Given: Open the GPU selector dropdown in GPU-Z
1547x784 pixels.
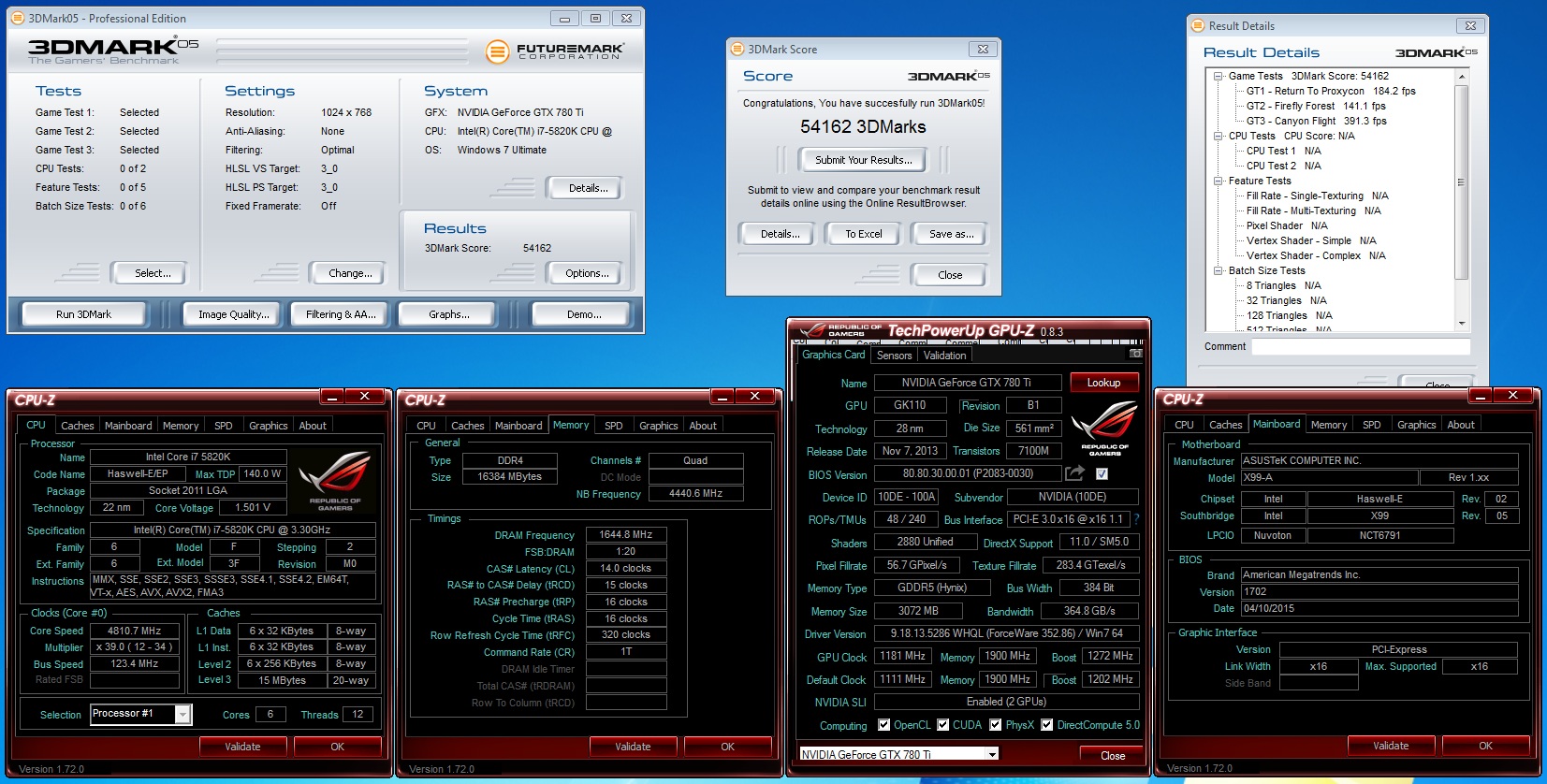Looking at the screenshot, I should click(x=992, y=754).
